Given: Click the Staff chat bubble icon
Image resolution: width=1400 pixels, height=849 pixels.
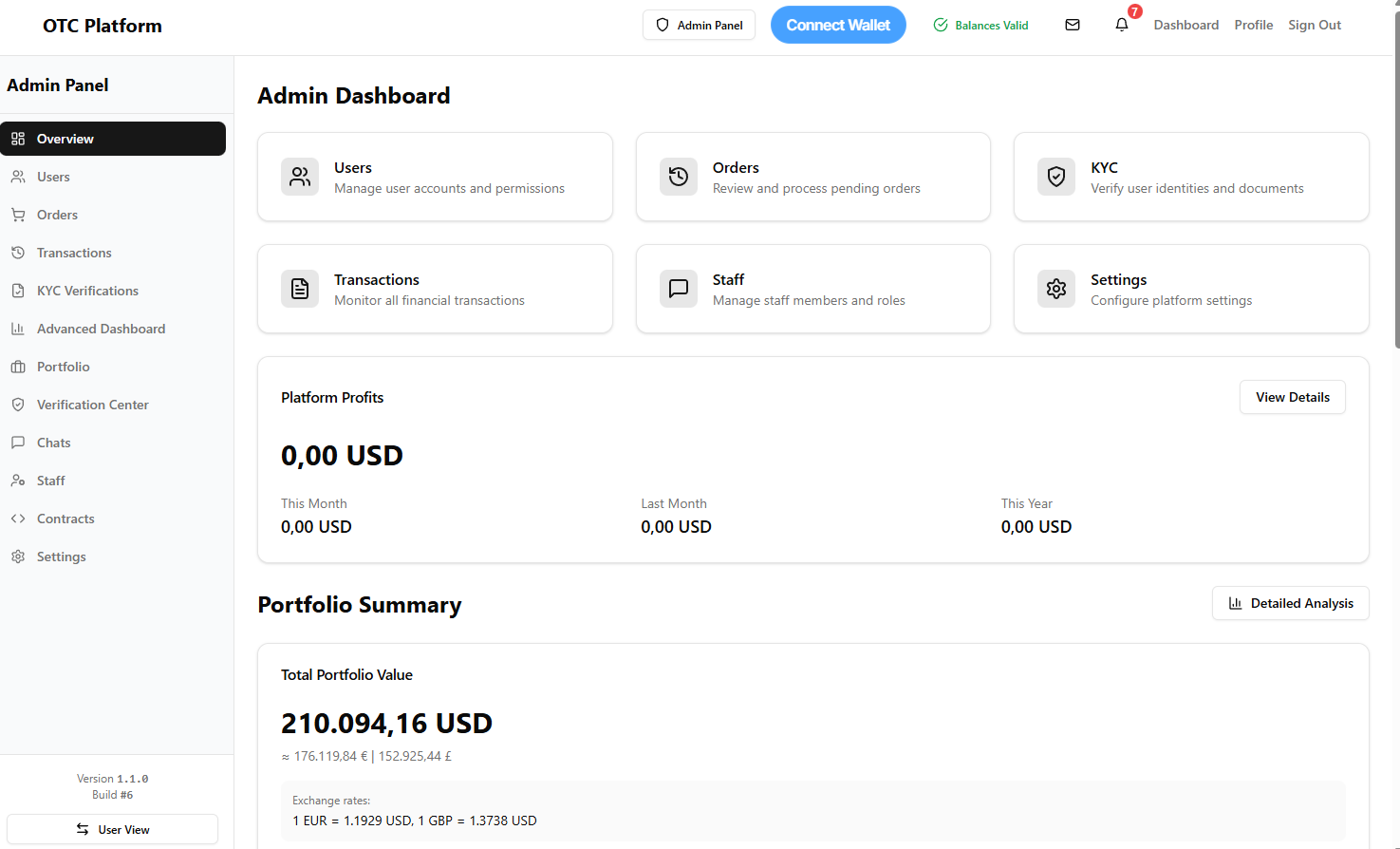Looking at the screenshot, I should coord(678,289).
